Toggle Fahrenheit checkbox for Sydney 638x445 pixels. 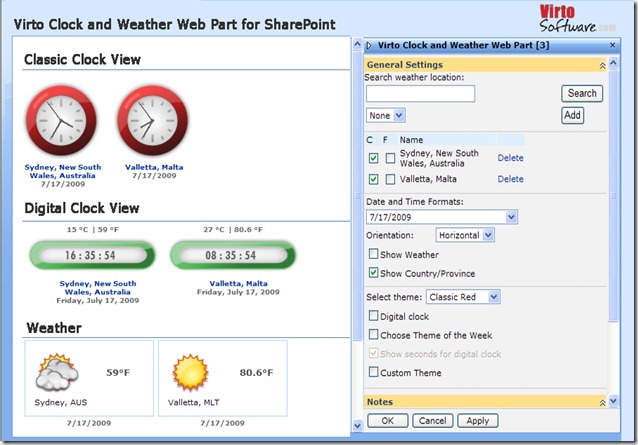tap(390, 158)
